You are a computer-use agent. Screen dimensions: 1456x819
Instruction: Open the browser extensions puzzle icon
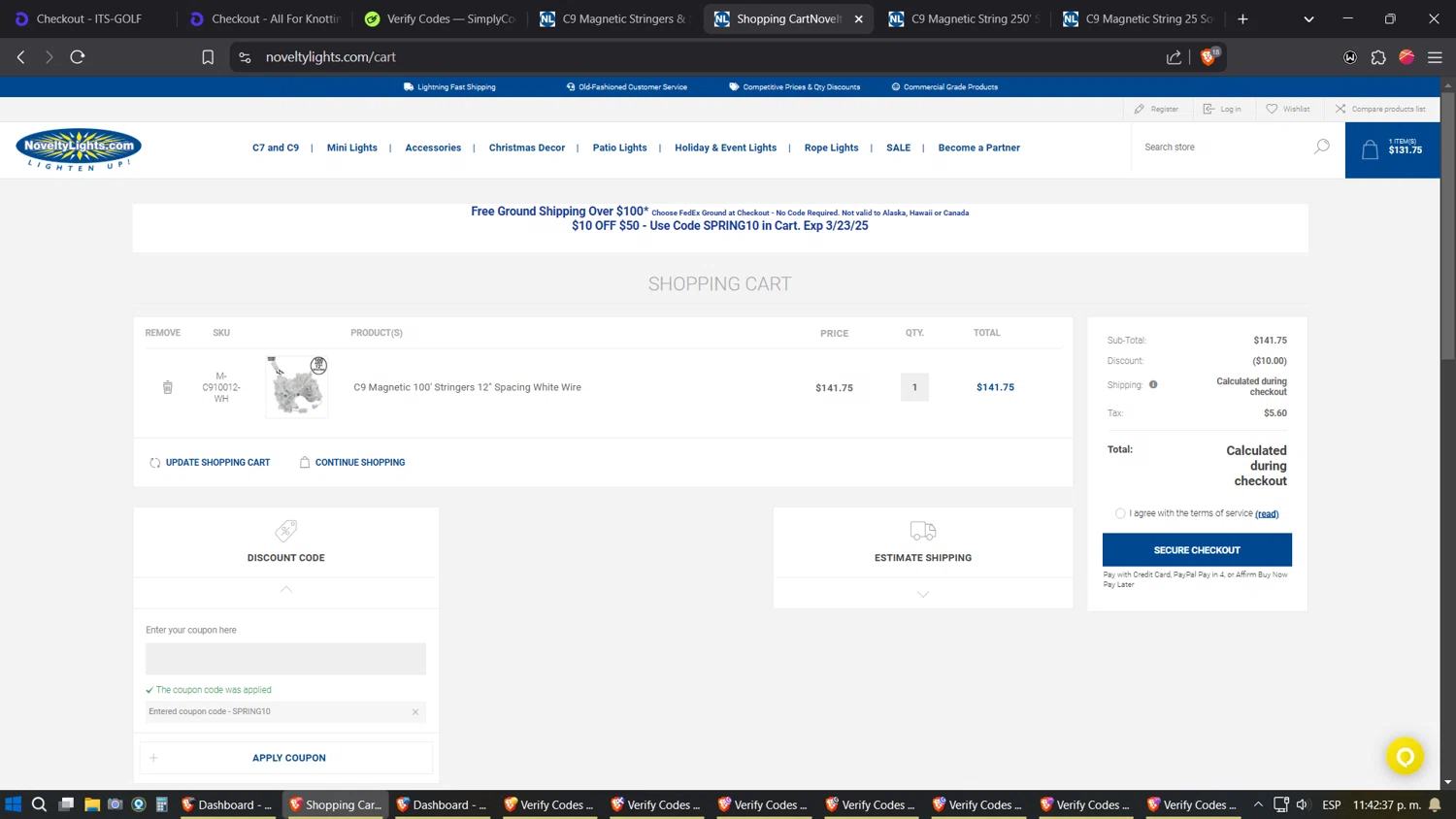point(1378,57)
